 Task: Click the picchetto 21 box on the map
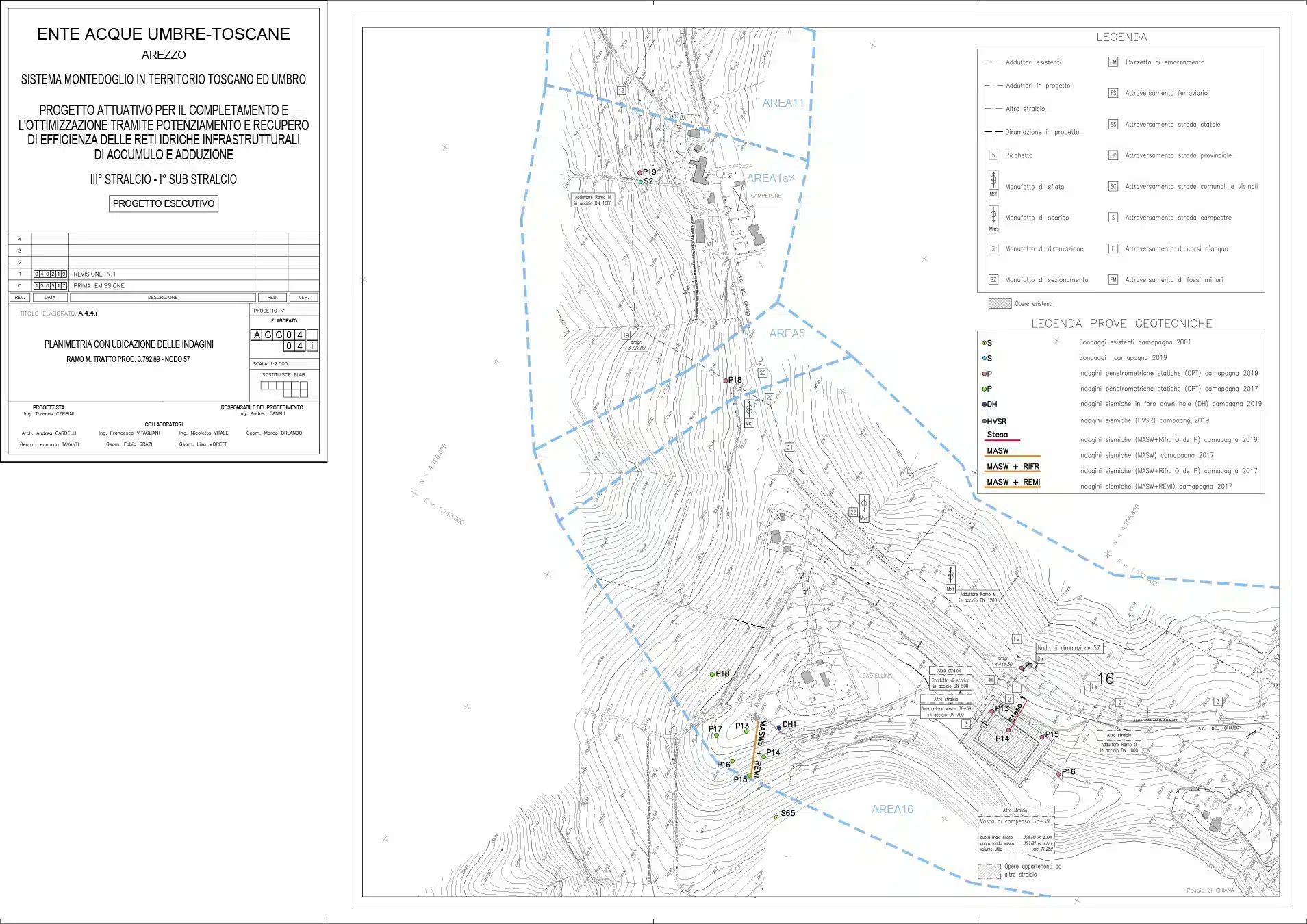tap(789, 447)
